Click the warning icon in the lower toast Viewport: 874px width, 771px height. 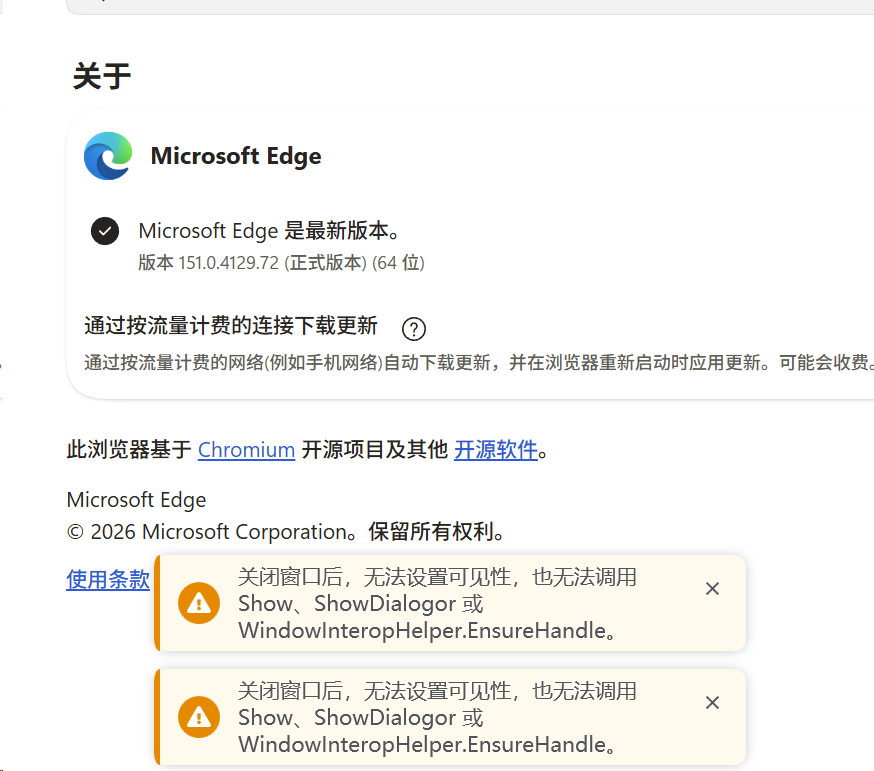coord(199,717)
